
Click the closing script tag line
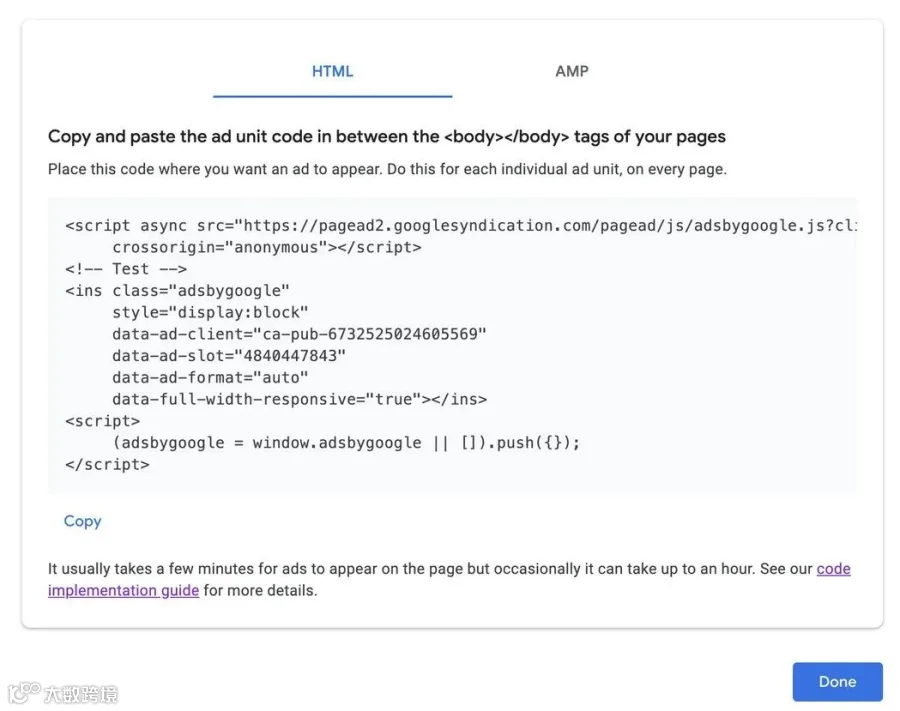107,464
